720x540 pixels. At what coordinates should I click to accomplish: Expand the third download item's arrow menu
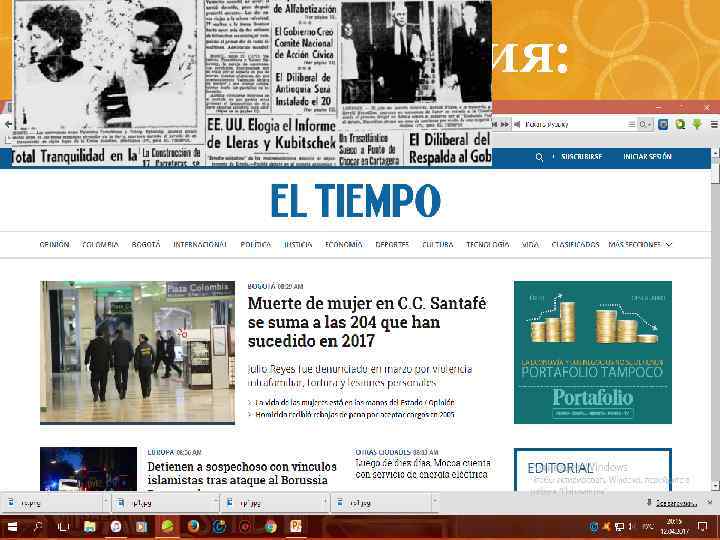(325, 502)
